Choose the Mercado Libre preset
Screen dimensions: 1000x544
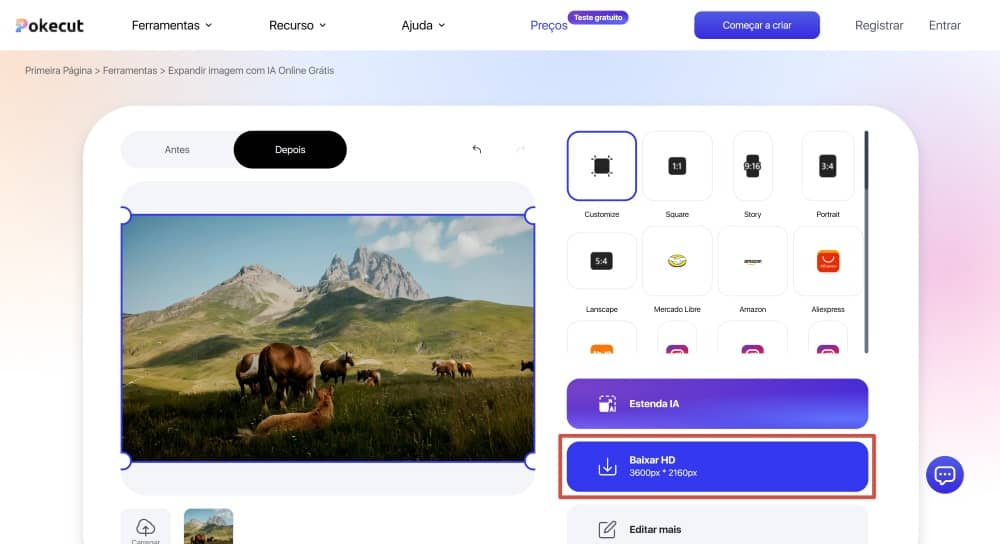click(x=677, y=261)
